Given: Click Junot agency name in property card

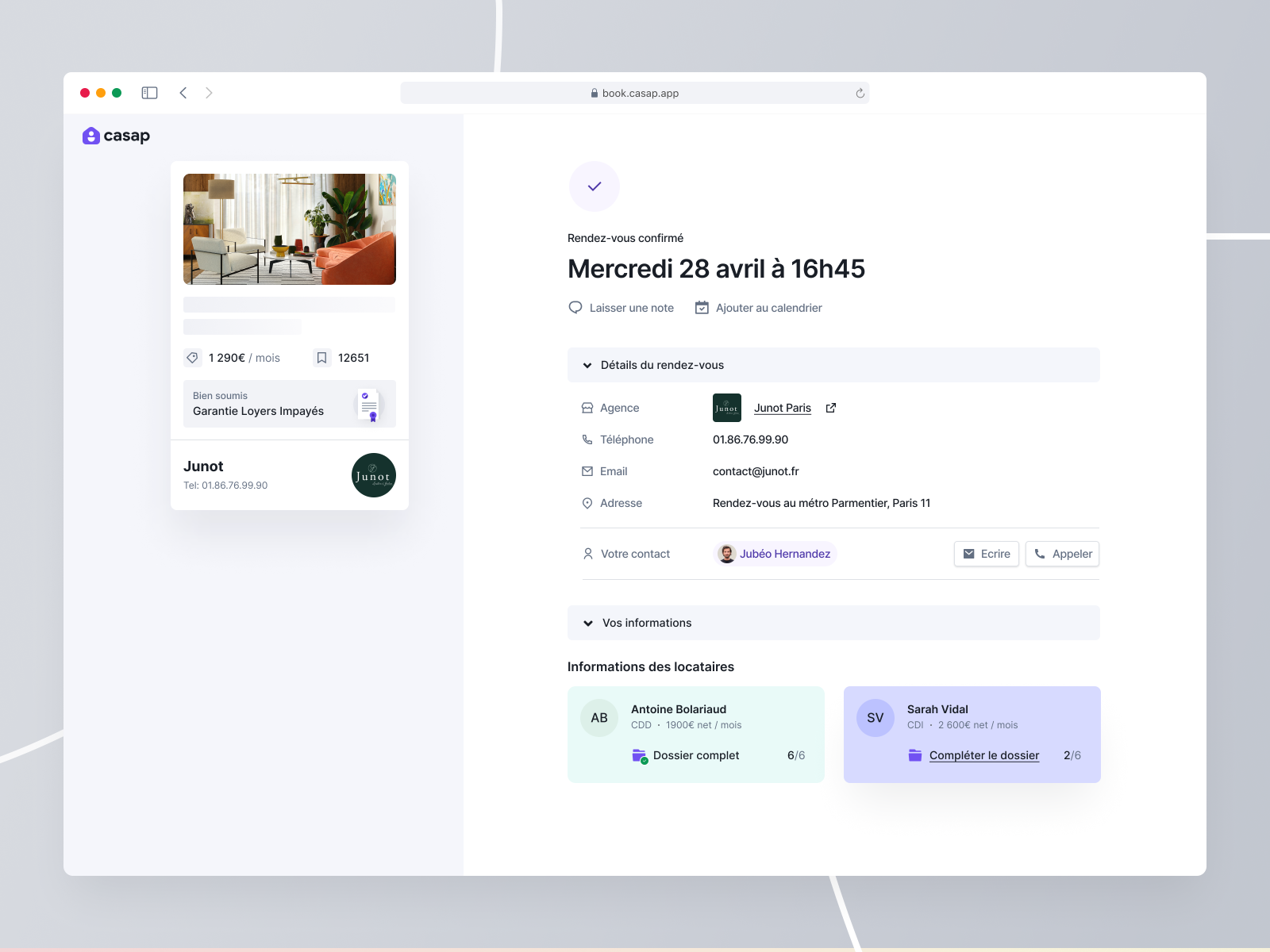Looking at the screenshot, I should [203, 466].
